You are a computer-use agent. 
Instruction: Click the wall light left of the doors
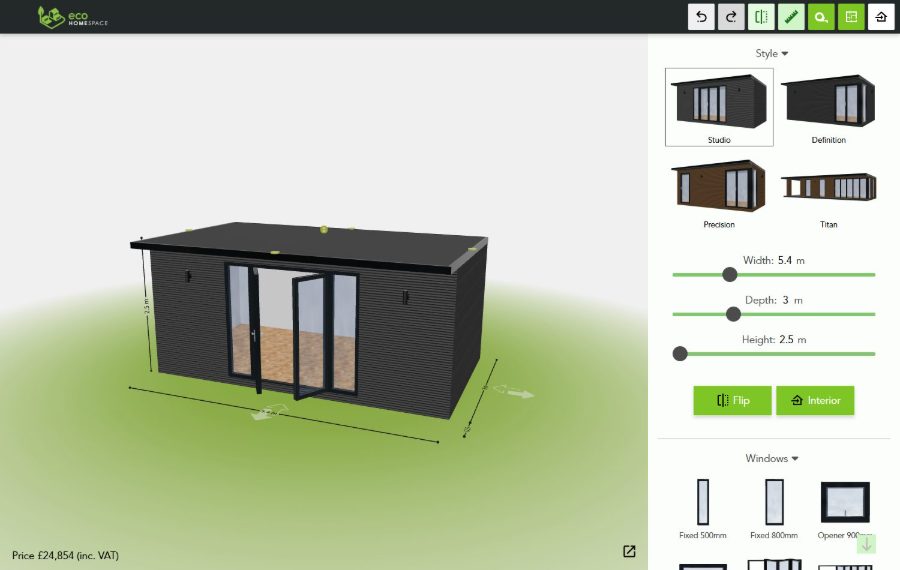point(188,276)
